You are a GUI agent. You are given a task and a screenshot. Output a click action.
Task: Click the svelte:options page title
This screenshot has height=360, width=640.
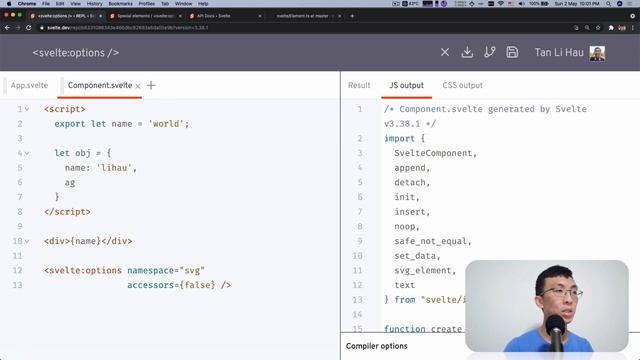tap(76, 53)
